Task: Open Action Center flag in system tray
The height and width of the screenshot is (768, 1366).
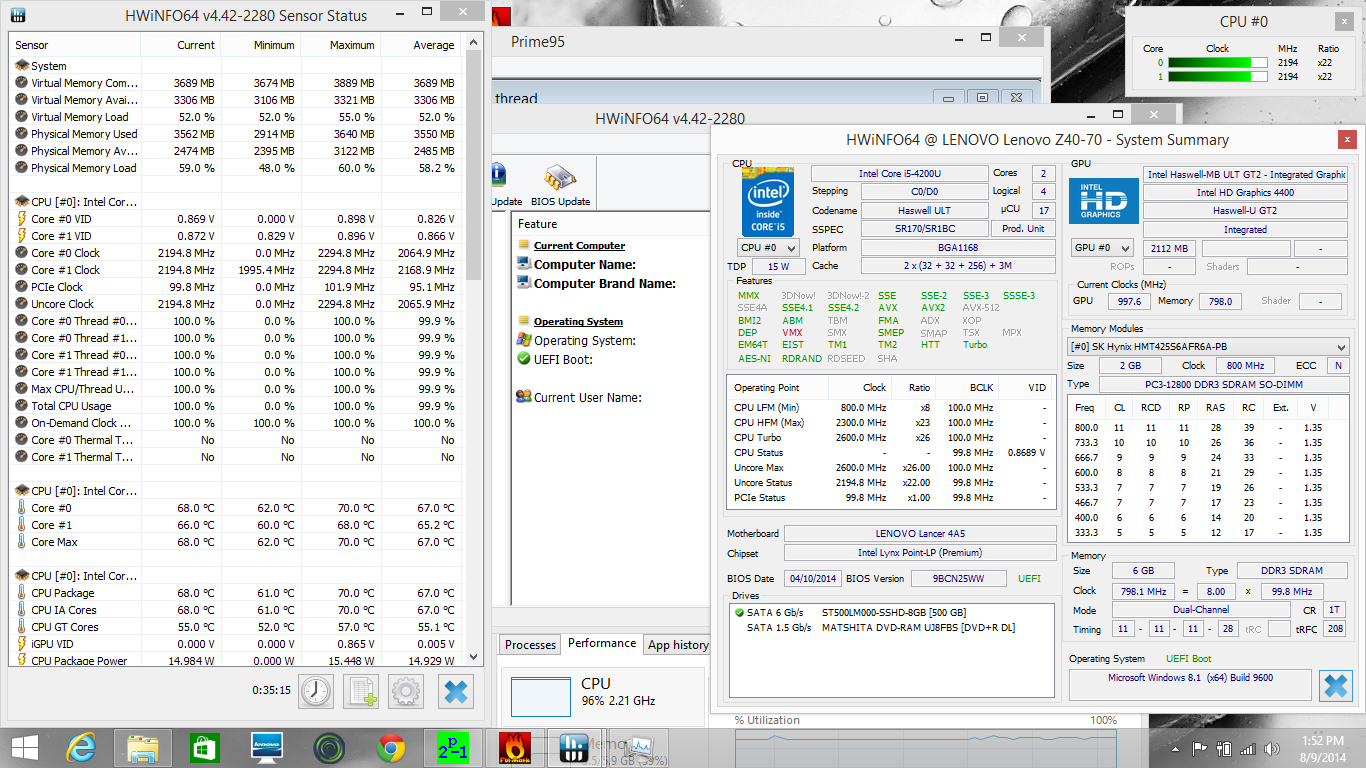Action: tap(1198, 748)
